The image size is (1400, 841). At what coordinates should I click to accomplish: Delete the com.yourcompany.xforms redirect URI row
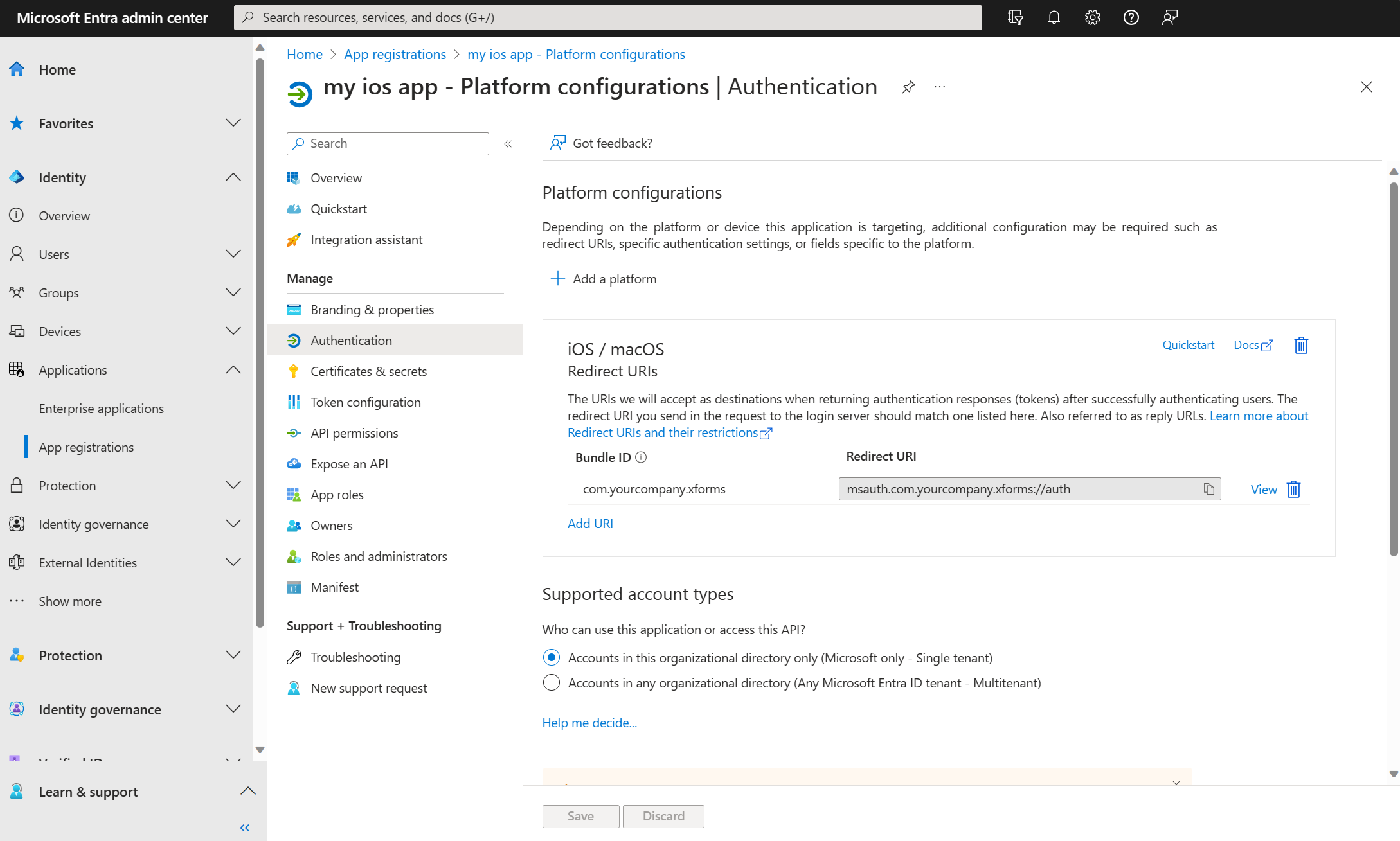coord(1294,490)
